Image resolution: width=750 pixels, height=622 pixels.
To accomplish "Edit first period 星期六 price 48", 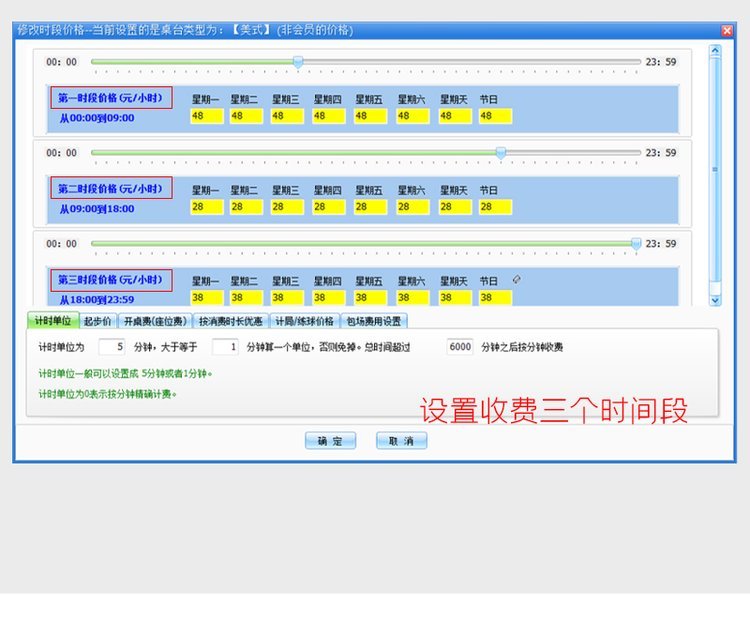I will 412,116.
